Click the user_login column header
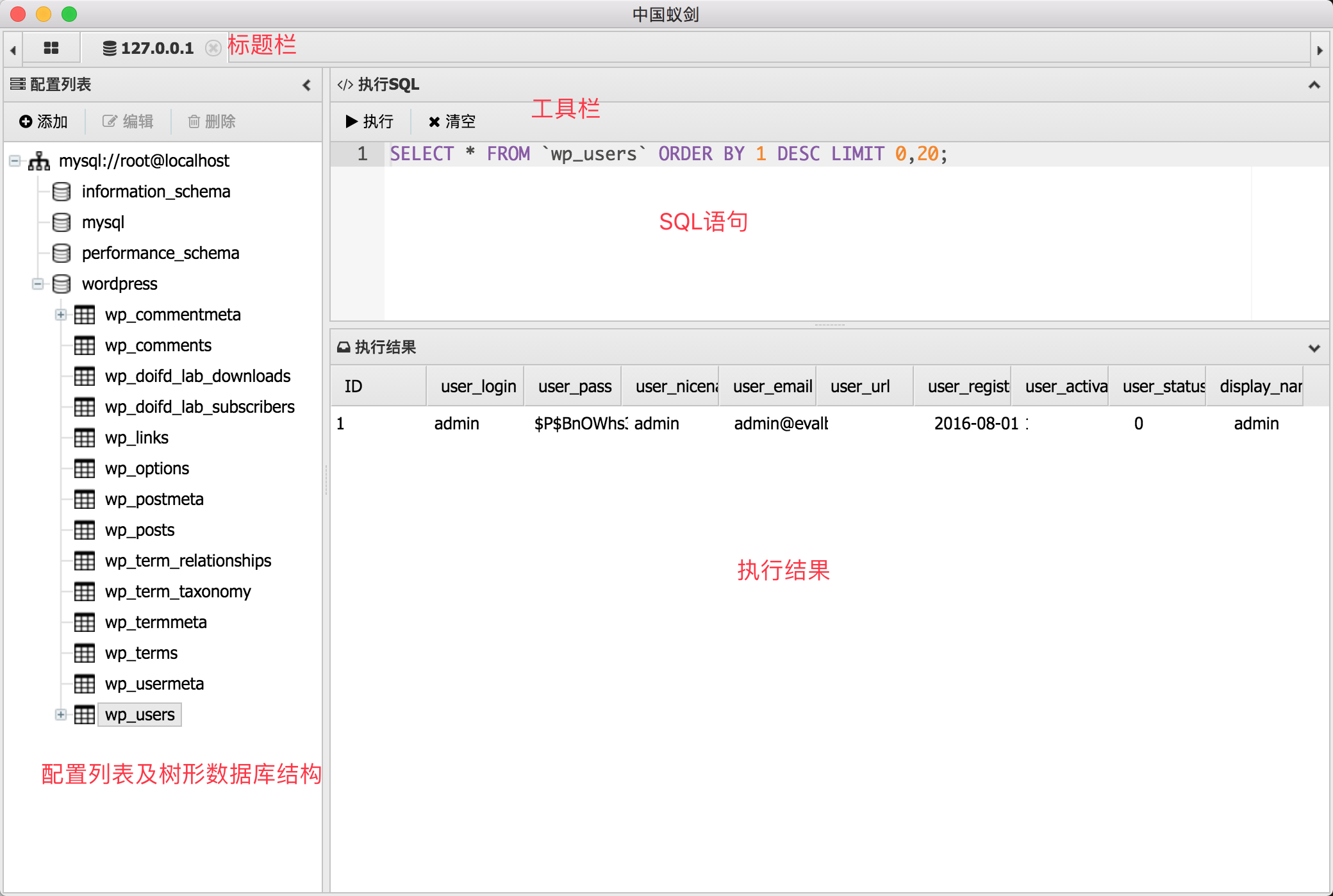 pos(477,386)
